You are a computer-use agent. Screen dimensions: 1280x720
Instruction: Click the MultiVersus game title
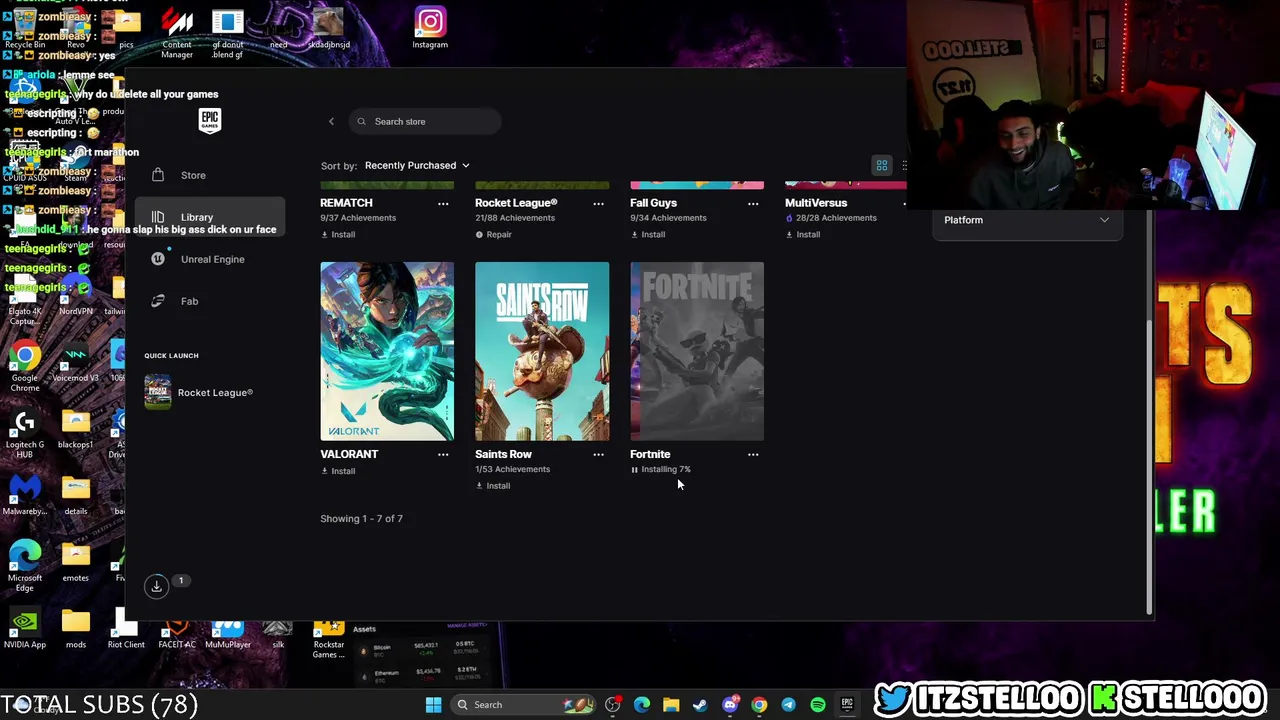(816, 204)
